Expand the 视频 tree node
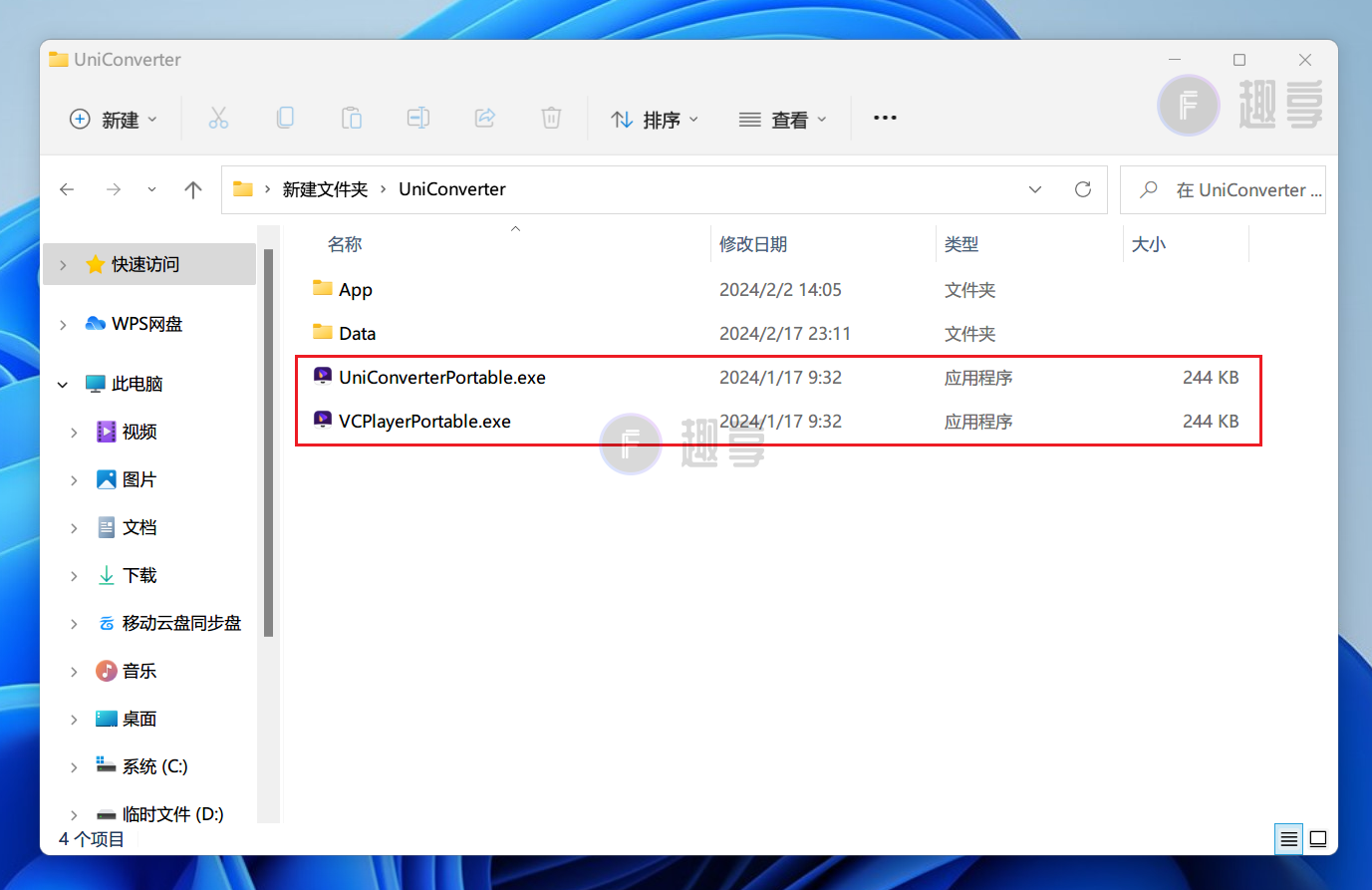The width and height of the screenshot is (1372, 890). coord(74,433)
